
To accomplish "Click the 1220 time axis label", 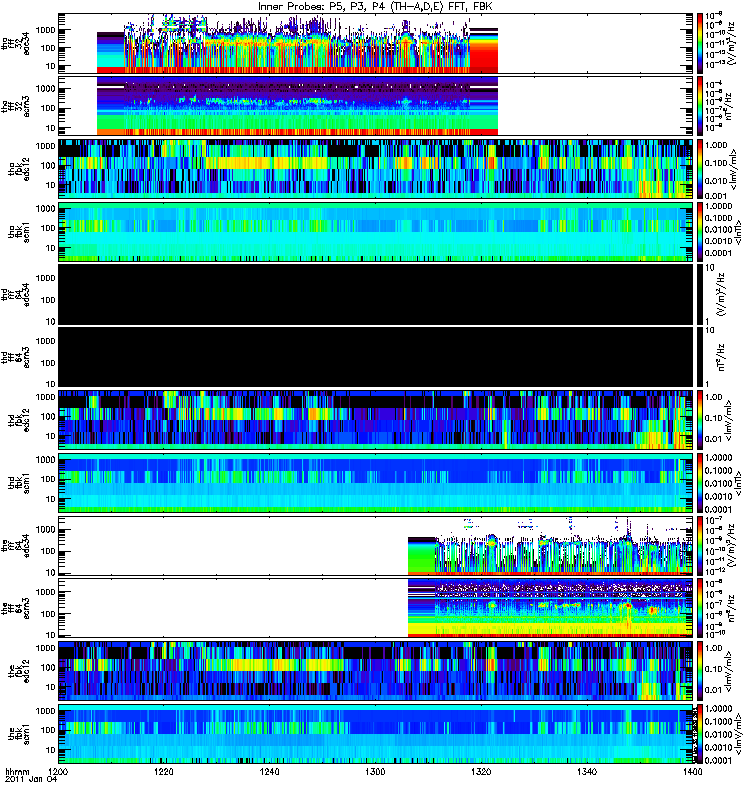I will (x=164, y=772).
